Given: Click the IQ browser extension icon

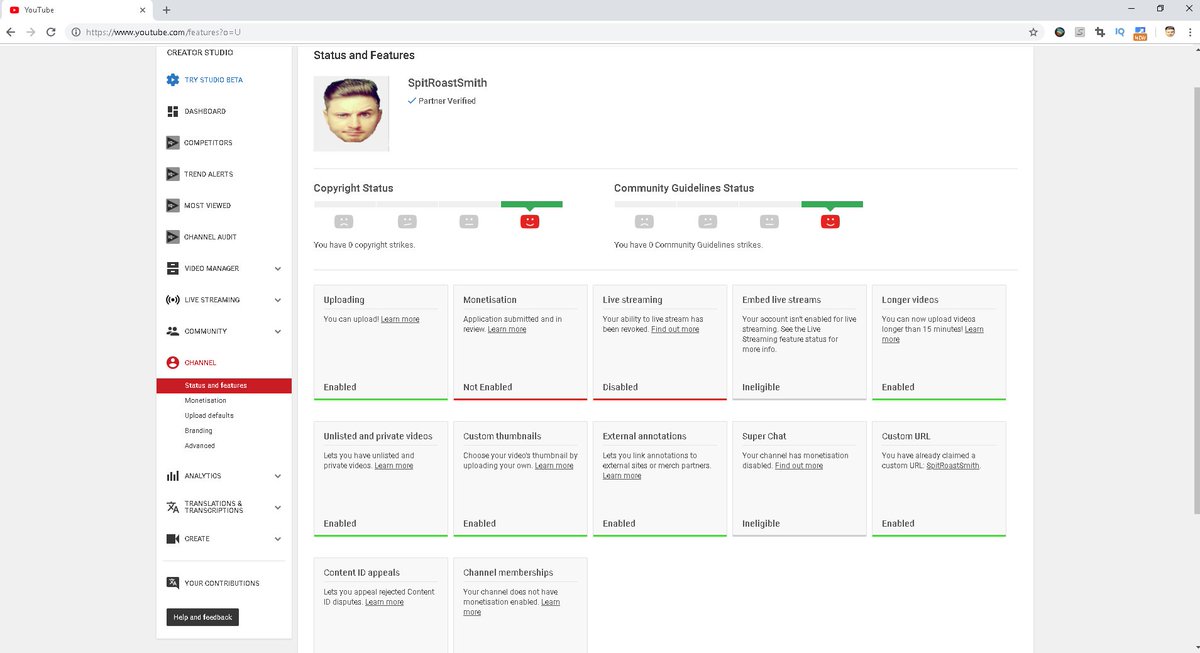Looking at the screenshot, I should coord(1120,32).
